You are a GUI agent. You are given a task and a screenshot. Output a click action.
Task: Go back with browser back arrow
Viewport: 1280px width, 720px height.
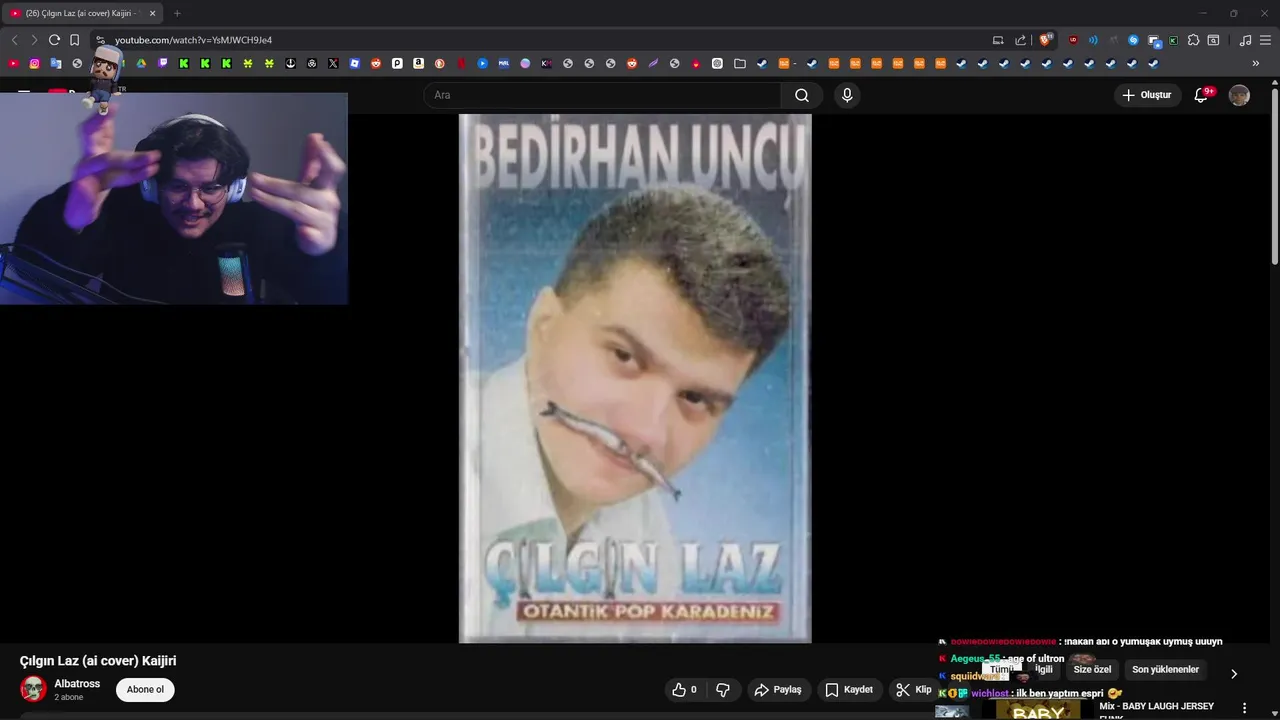pos(14,40)
